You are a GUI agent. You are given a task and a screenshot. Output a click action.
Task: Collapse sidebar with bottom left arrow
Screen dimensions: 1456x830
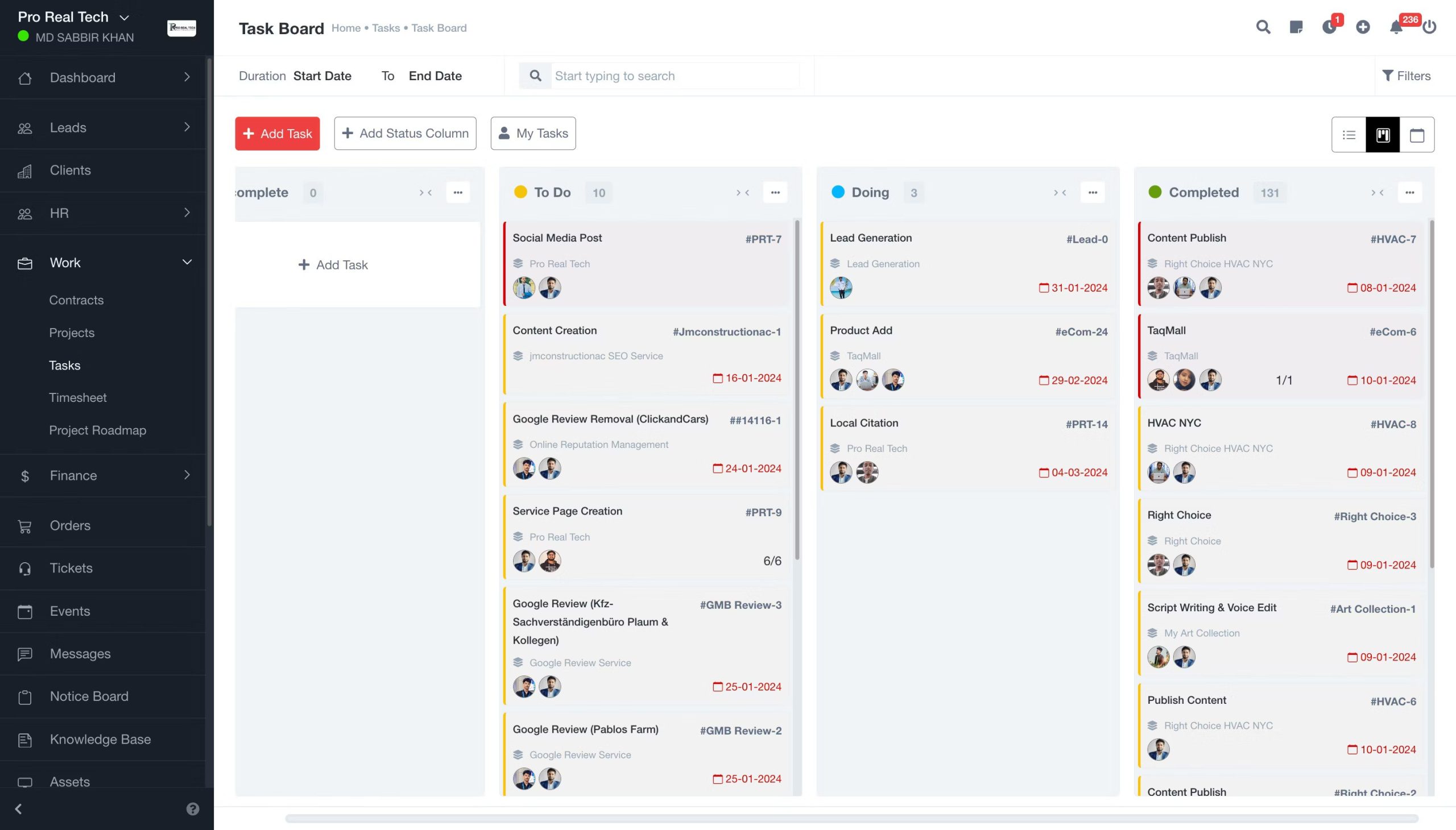[x=18, y=809]
